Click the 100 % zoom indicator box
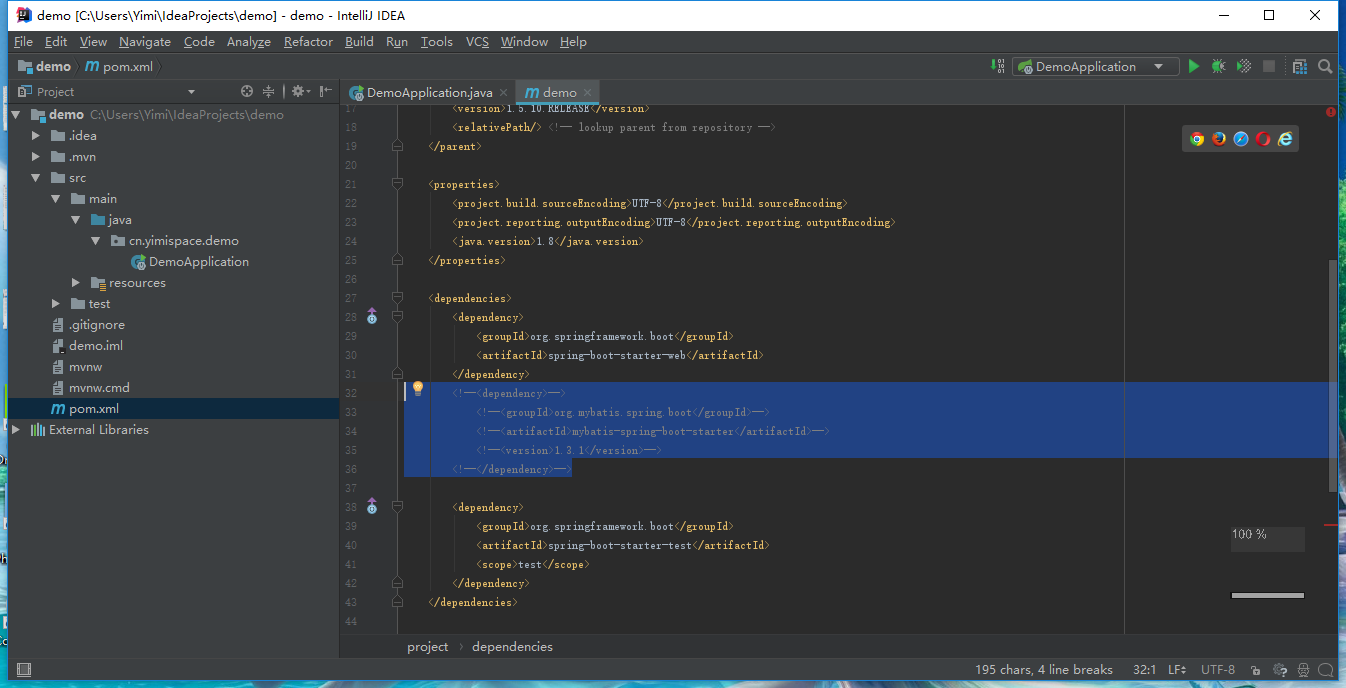Image resolution: width=1346 pixels, height=688 pixels. (1267, 539)
